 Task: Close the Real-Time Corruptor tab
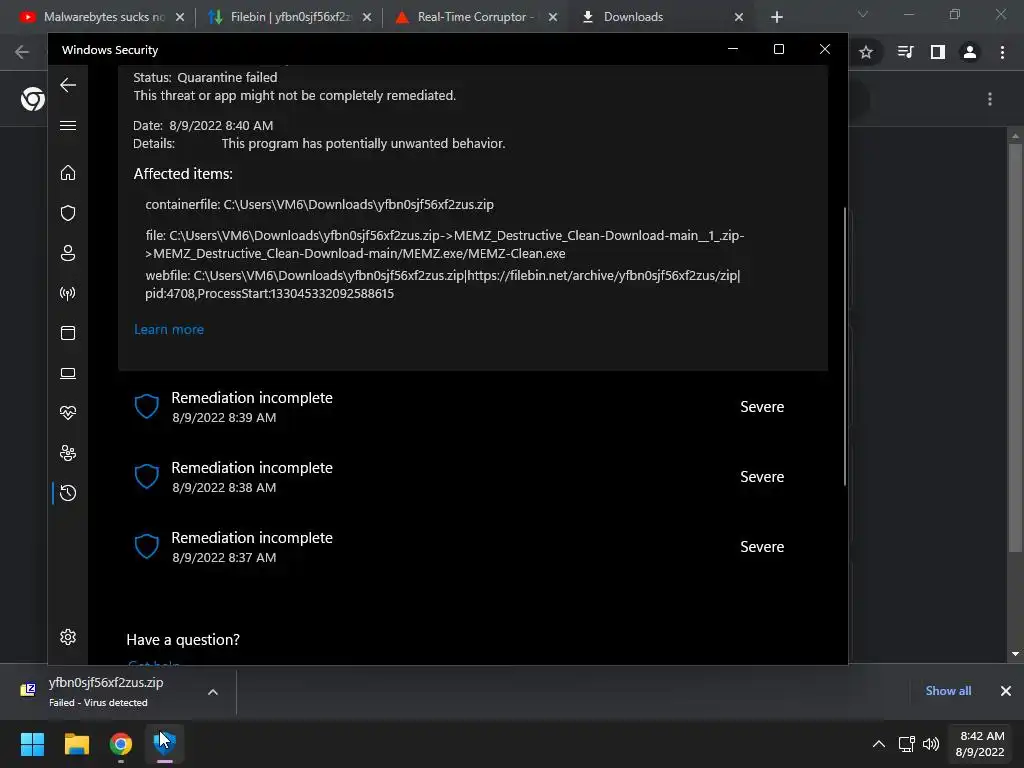(x=552, y=17)
